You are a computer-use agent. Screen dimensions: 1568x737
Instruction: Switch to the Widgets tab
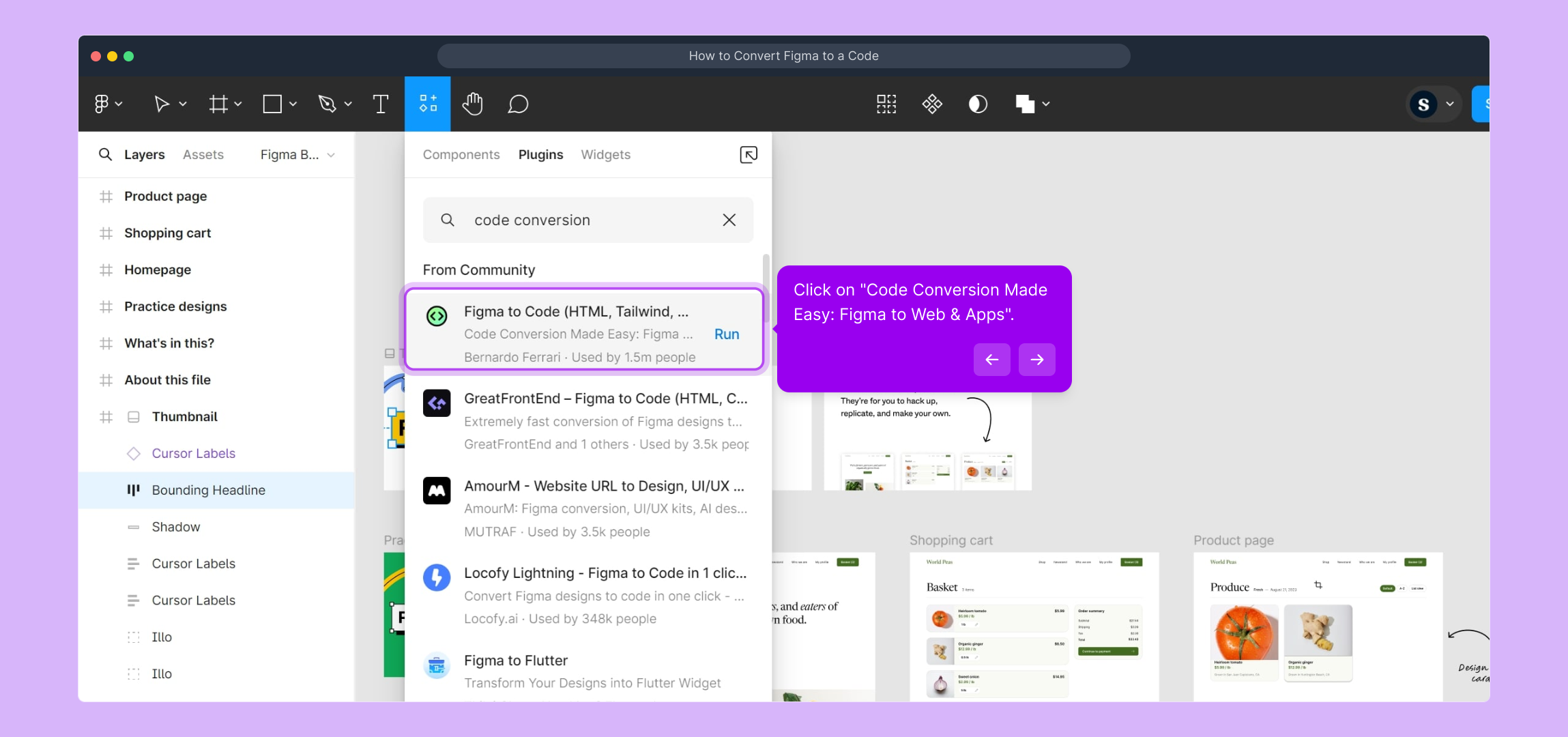click(605, 155)
